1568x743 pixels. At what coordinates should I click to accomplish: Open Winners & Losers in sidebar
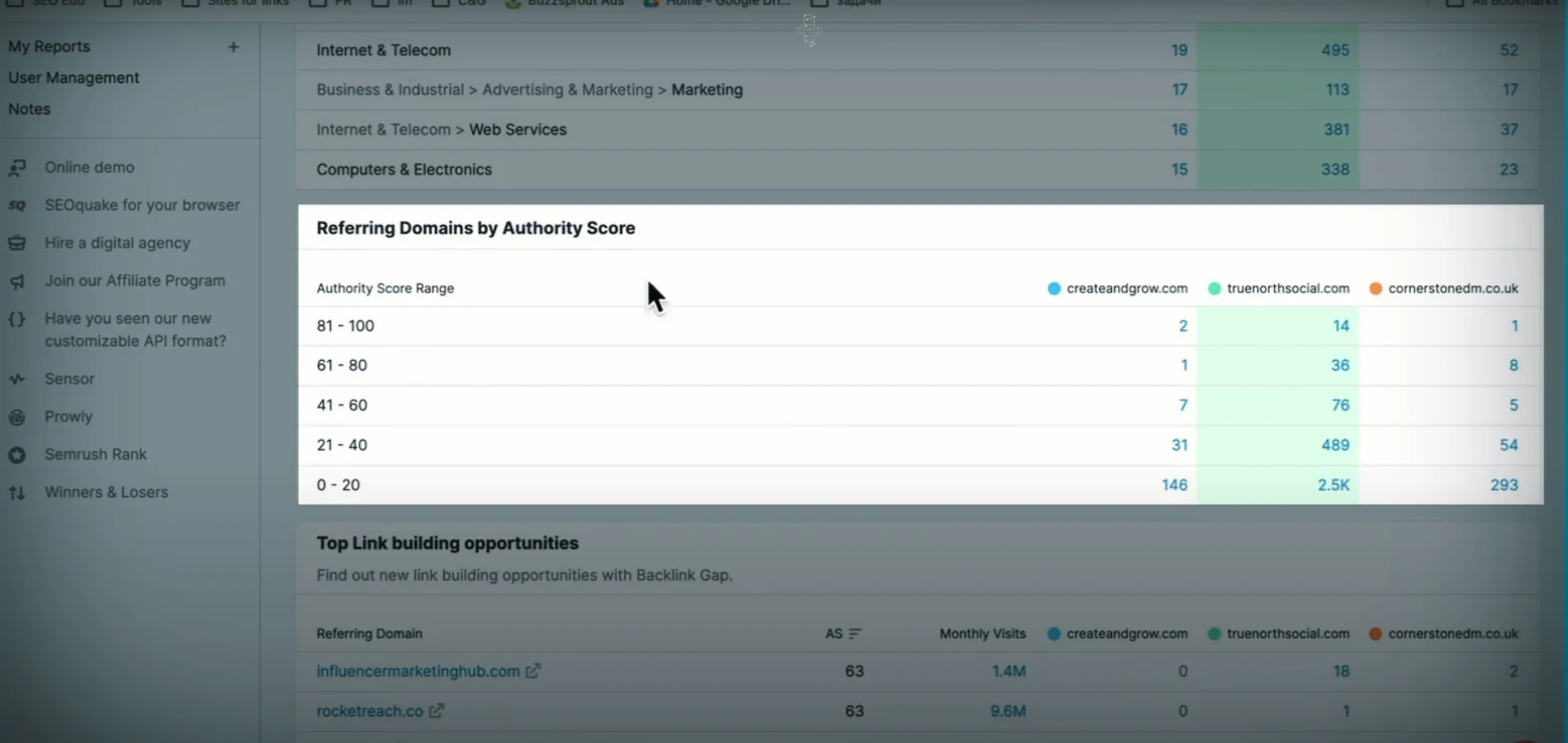[106, 493]
